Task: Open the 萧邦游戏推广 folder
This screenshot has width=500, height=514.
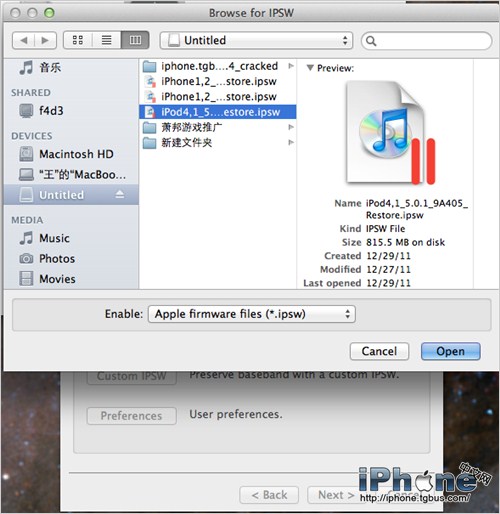Action: point(217,127)
